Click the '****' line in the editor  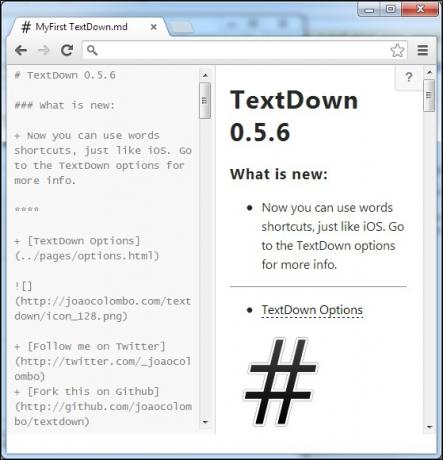click(27, 210)
